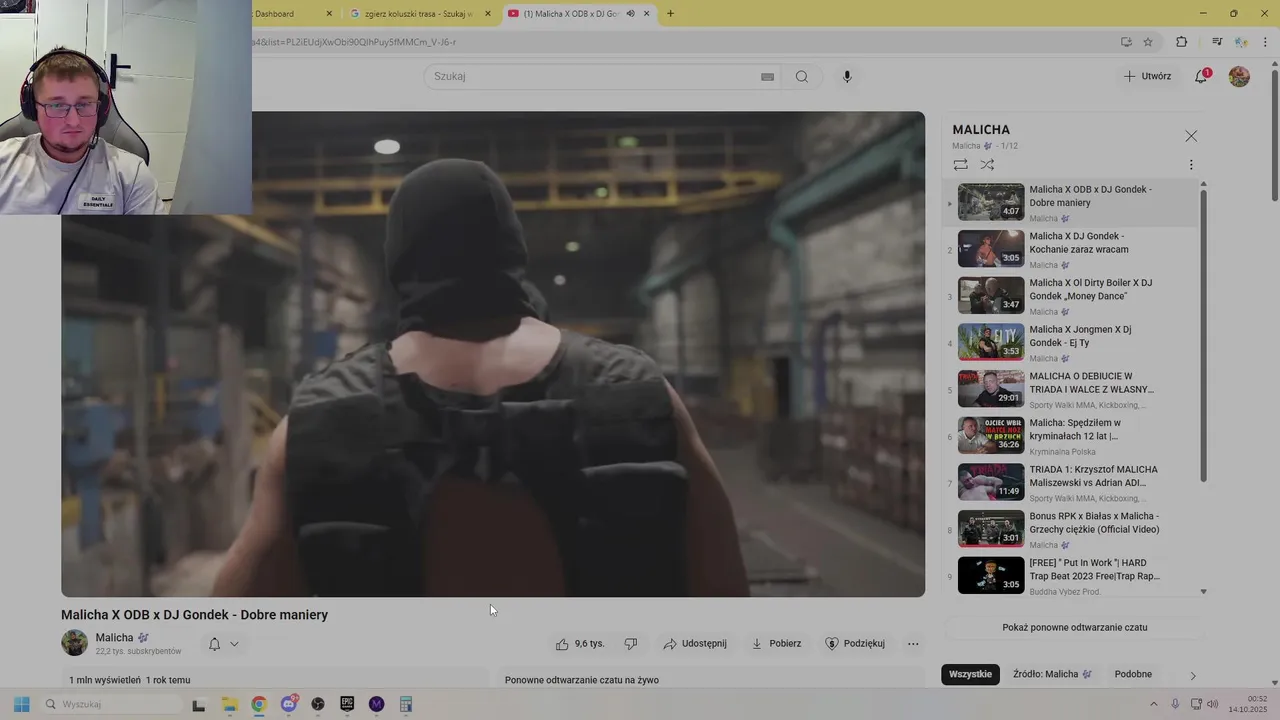Dislike the video
The height and width of the screenshot is (720, 1280).
click(x=630, y=644)
